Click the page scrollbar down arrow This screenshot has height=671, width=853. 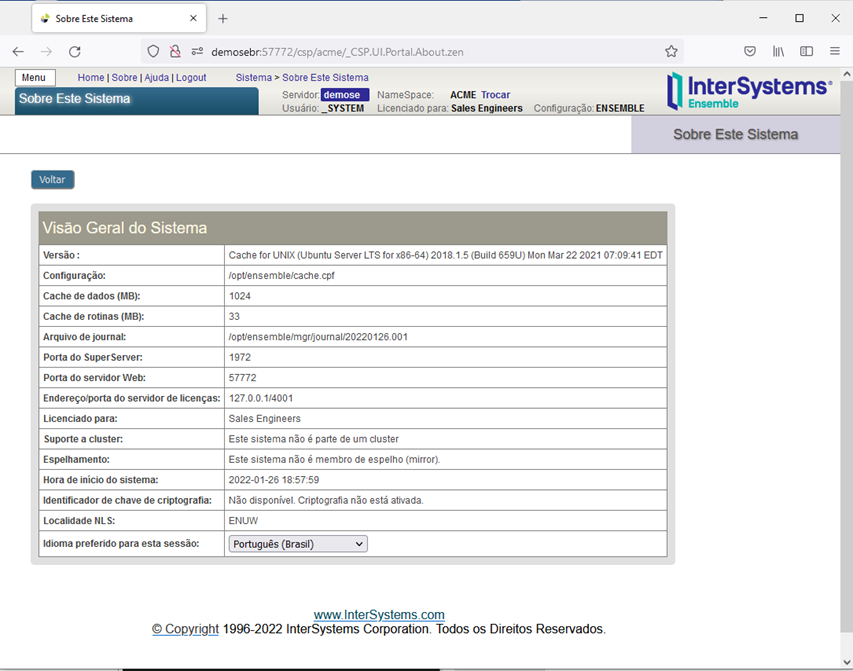(x=846, y=662)
